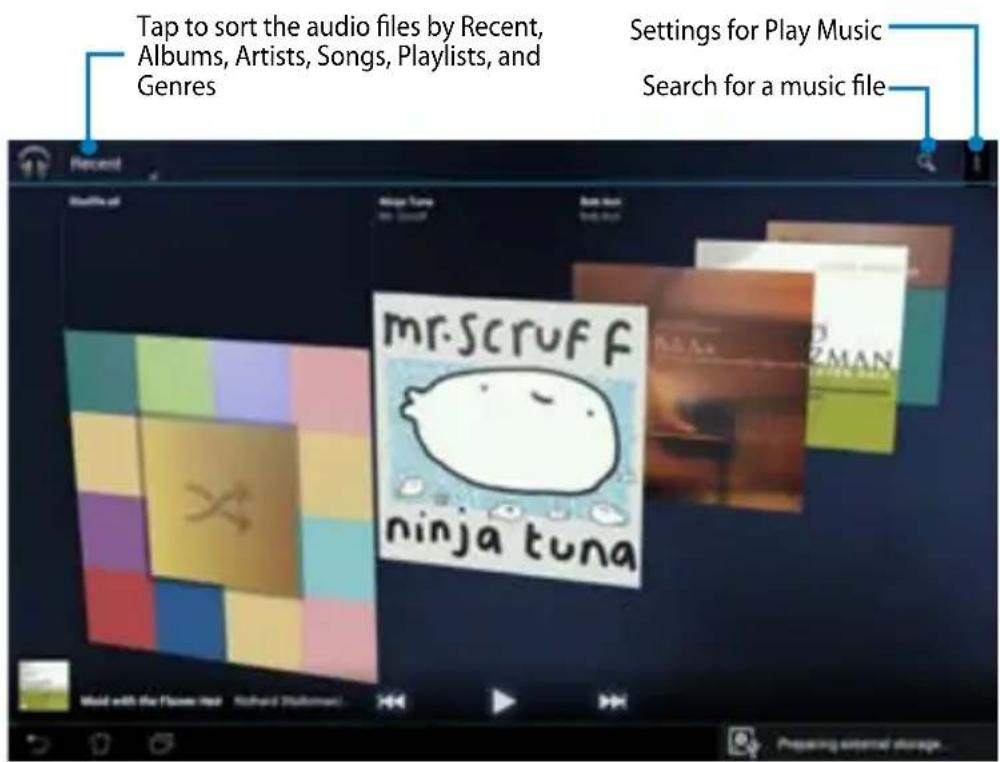Open the brown piano album cover
Image resolution: width=1000 pixels, height=762 pixels.
click(x=727, y=389)
